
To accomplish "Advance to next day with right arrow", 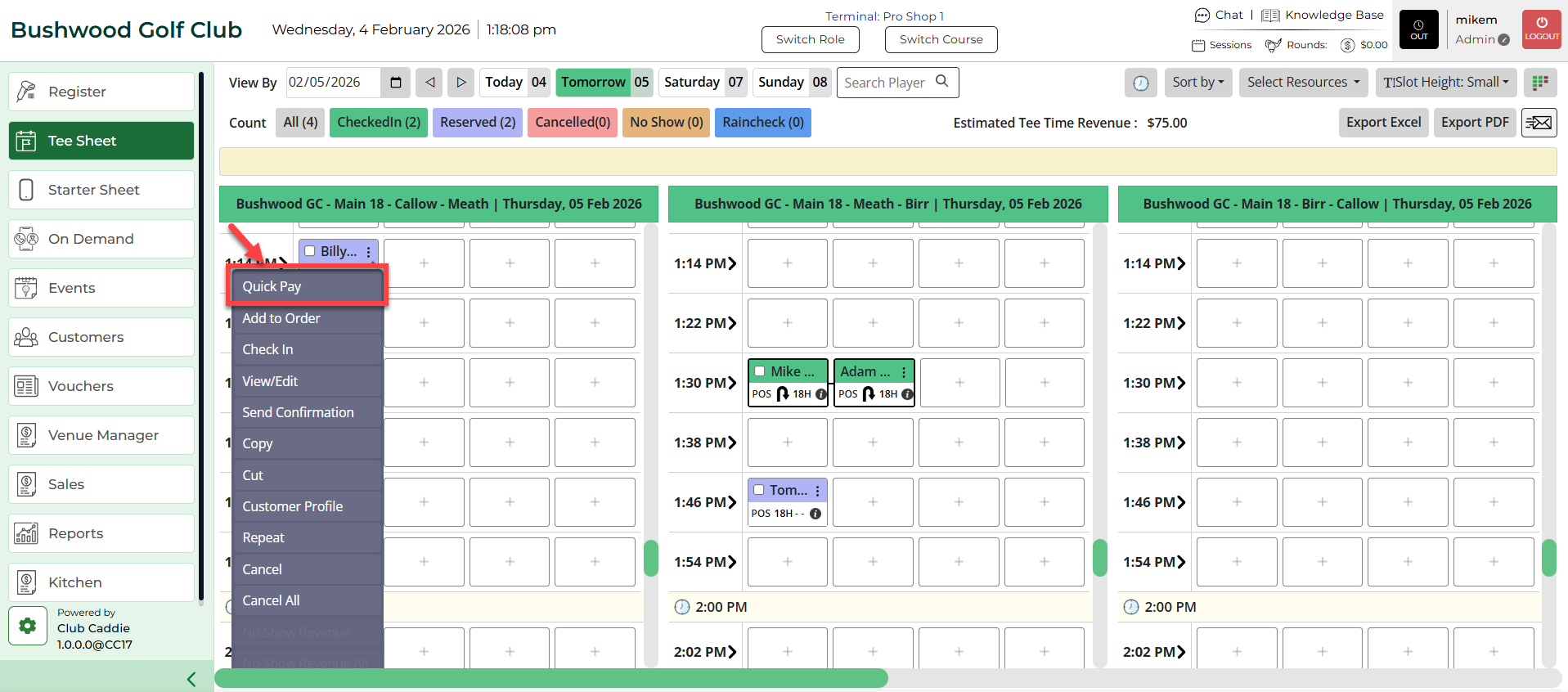I will [461, 83].
